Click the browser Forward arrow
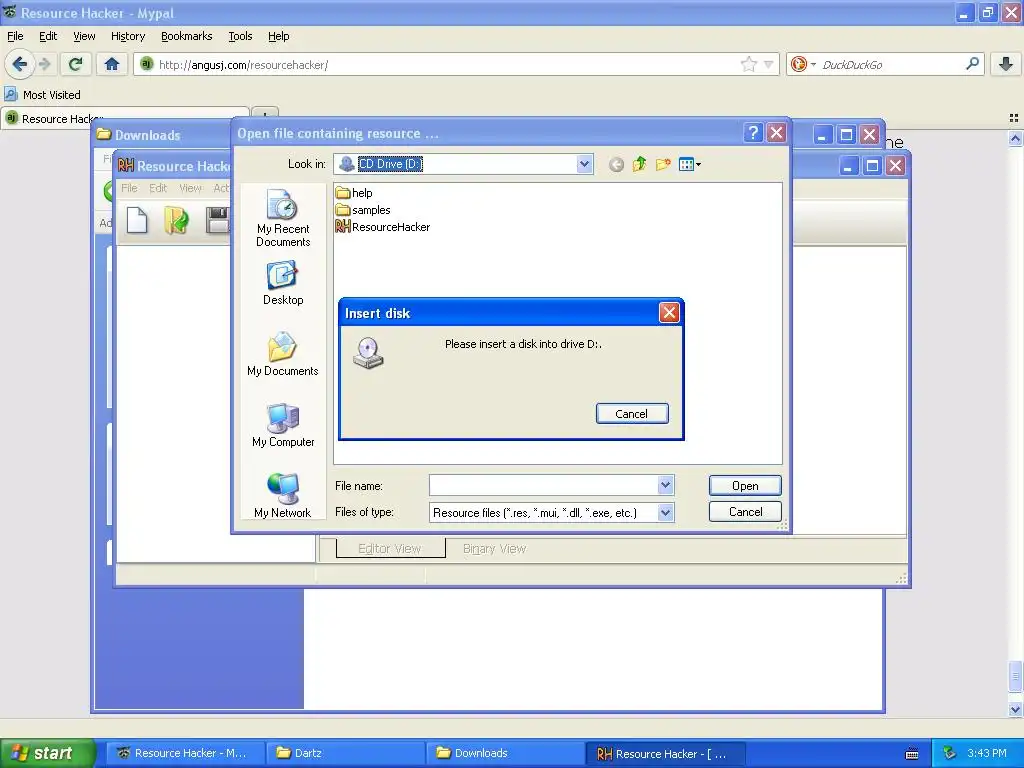 45,64
